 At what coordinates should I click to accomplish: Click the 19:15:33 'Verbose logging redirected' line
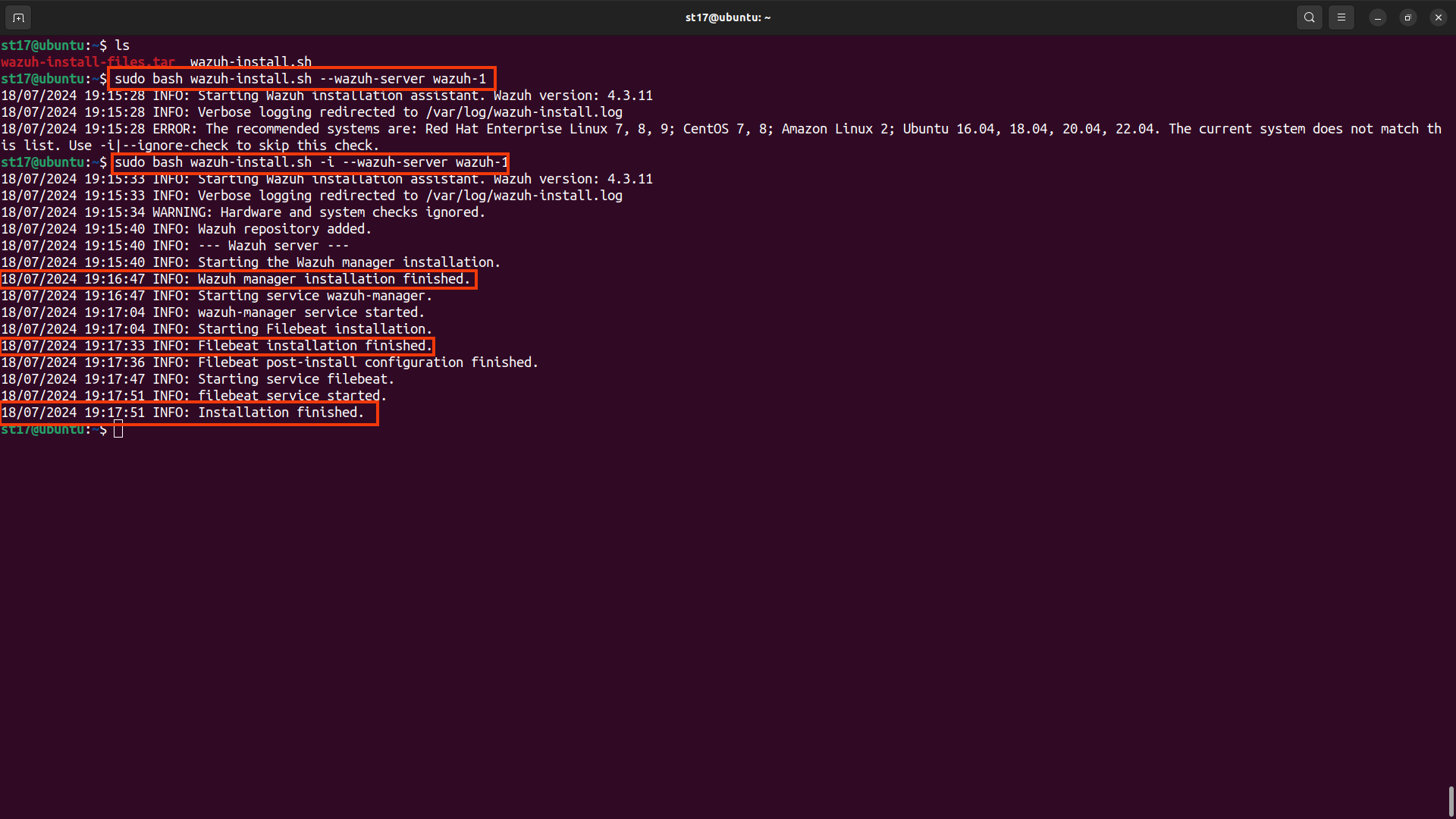312,196
